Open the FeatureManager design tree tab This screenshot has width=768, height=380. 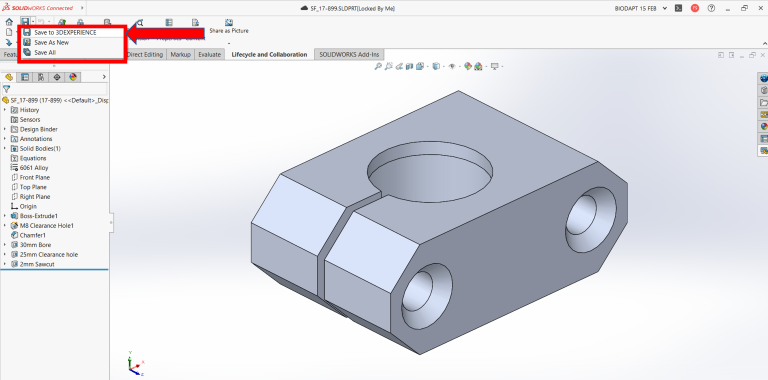click(9, 77)
